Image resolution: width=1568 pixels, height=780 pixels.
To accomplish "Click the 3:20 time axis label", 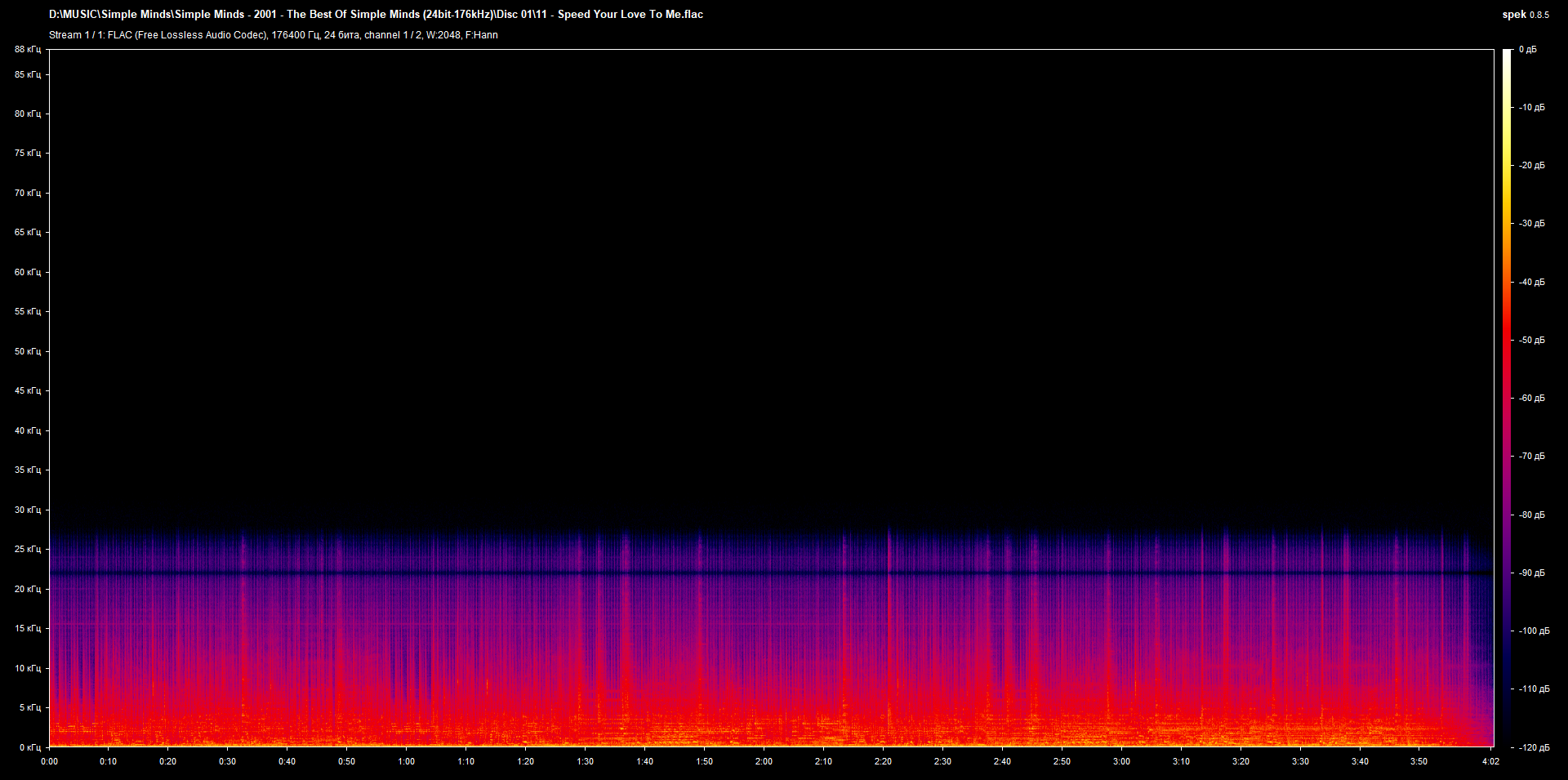I will [x=1241, y=761].
